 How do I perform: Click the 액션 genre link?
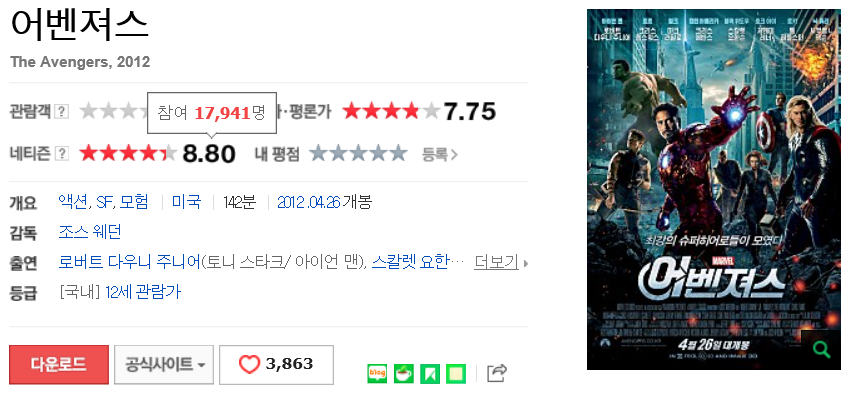pos(73,202)
